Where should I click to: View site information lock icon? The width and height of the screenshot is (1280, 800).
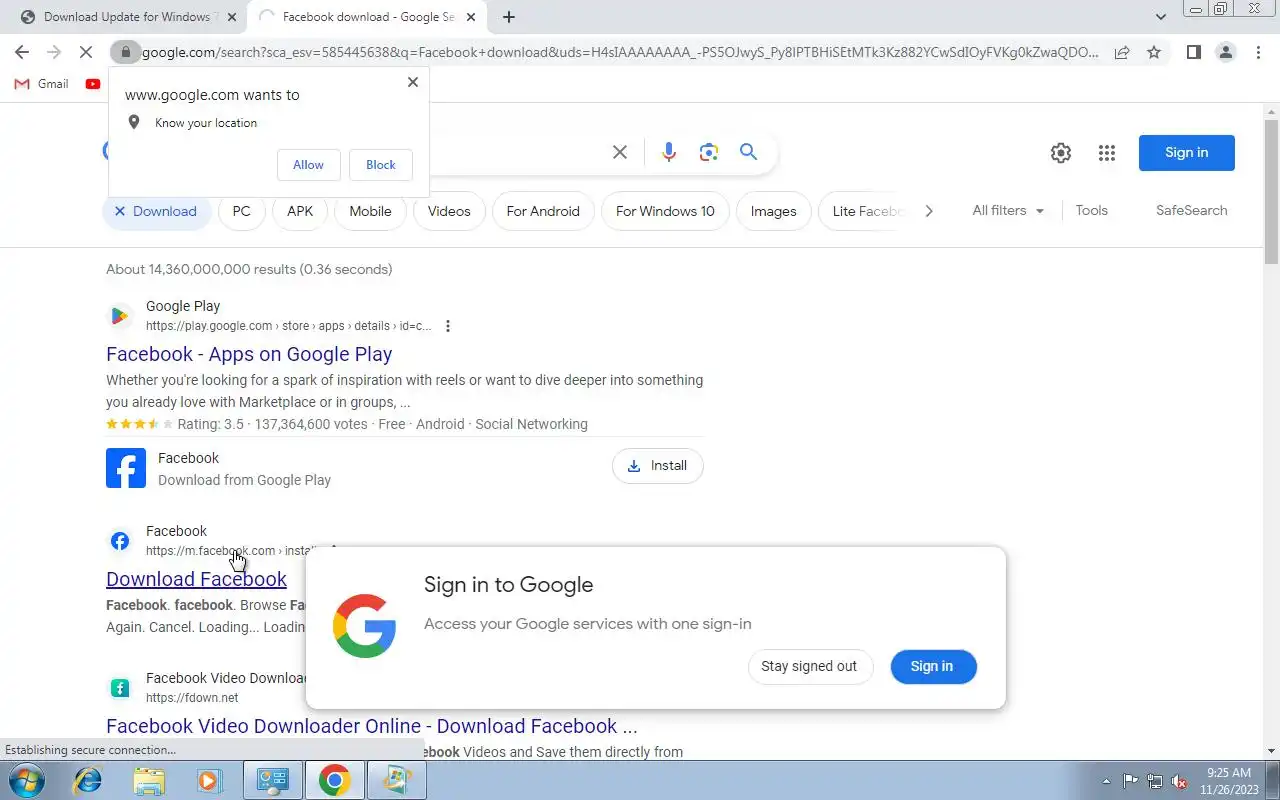pyautogui.click(x=124, y=52)
